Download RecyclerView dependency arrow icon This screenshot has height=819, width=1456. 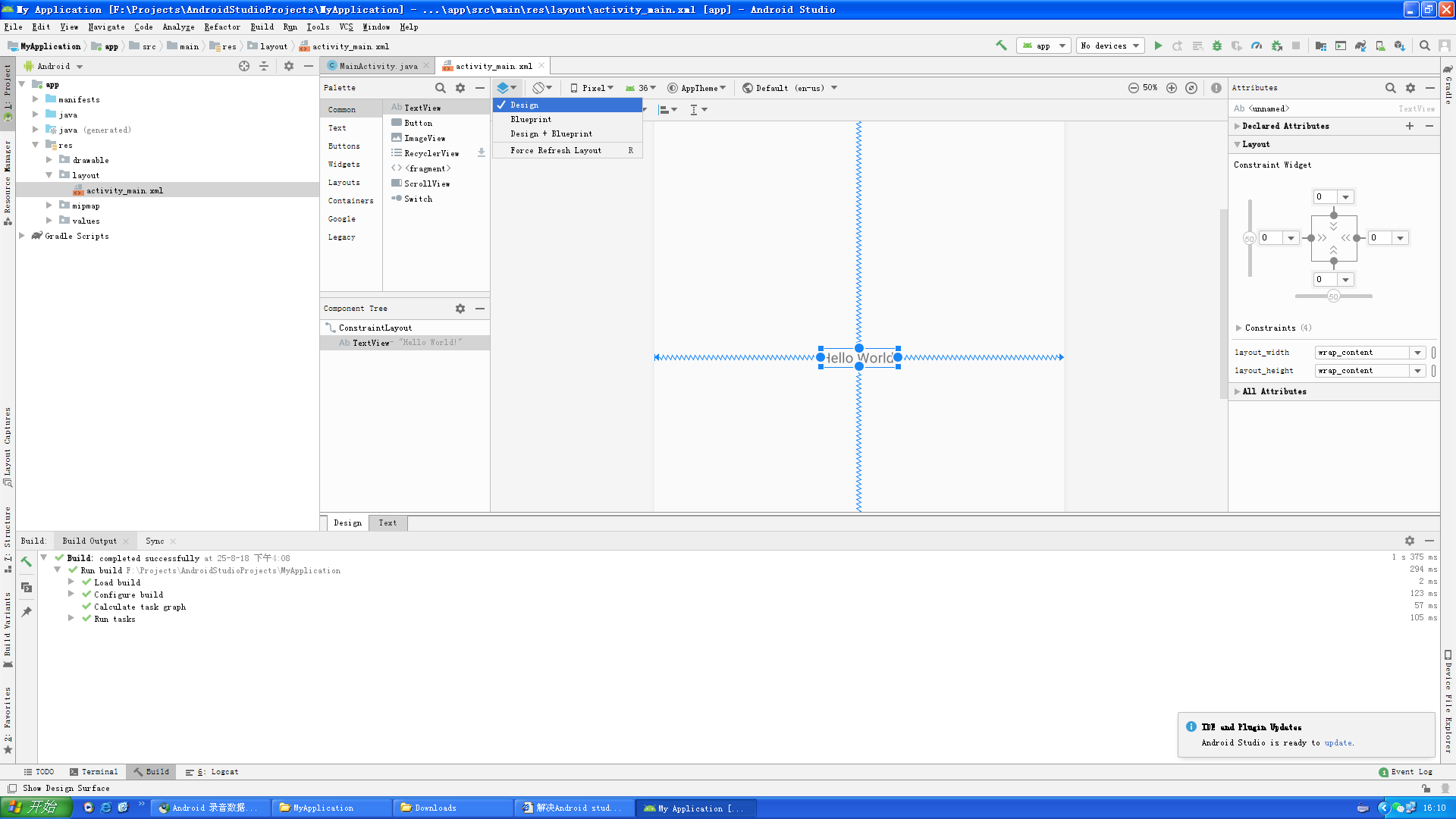point(482,153)
